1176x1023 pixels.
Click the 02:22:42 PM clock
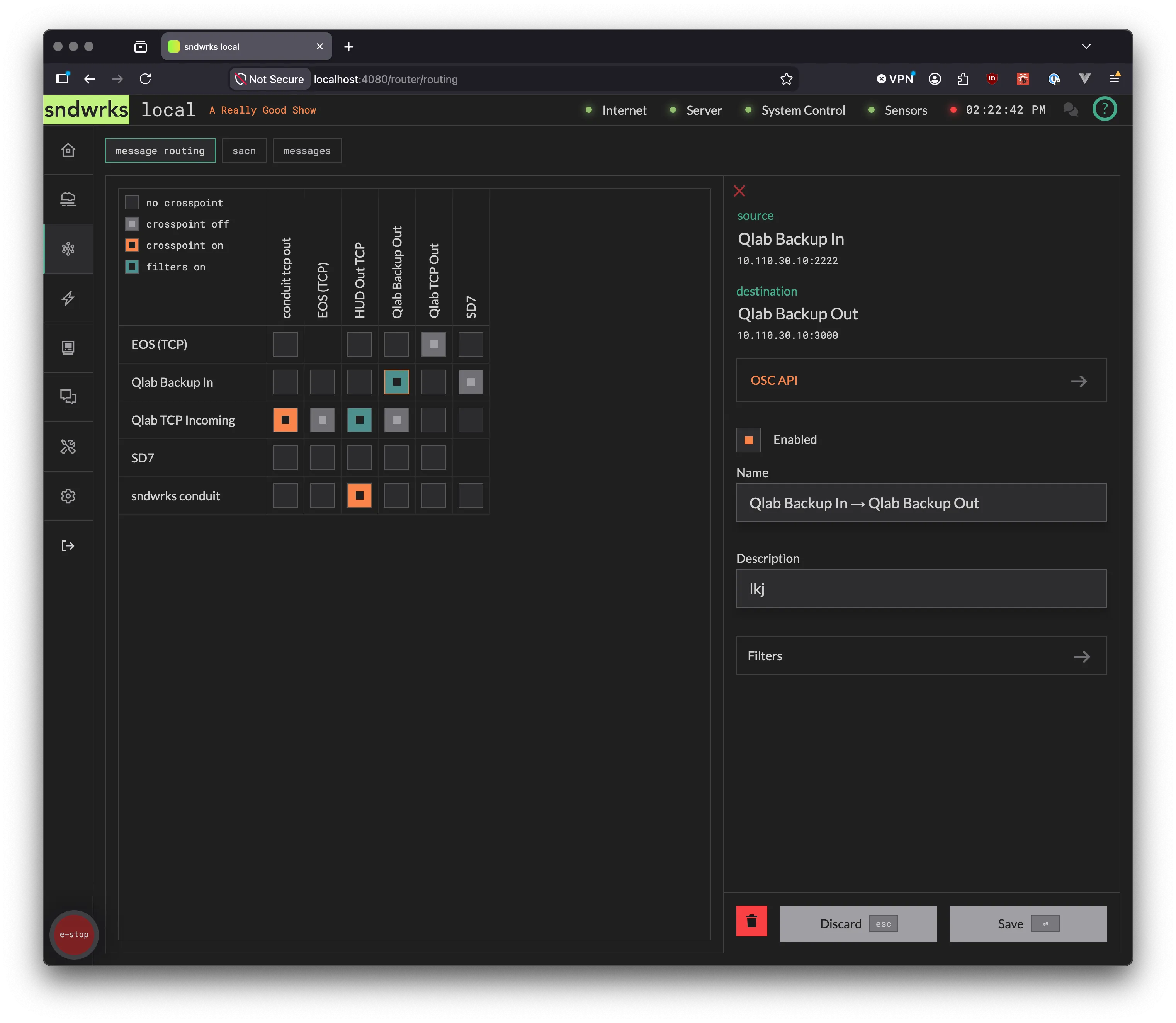coord(1005,110)
